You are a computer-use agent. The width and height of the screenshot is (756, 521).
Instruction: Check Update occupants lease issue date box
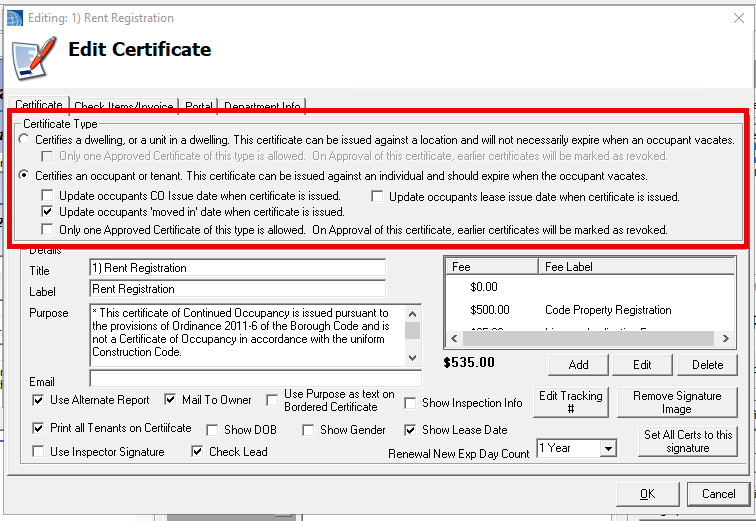[378, 197]
